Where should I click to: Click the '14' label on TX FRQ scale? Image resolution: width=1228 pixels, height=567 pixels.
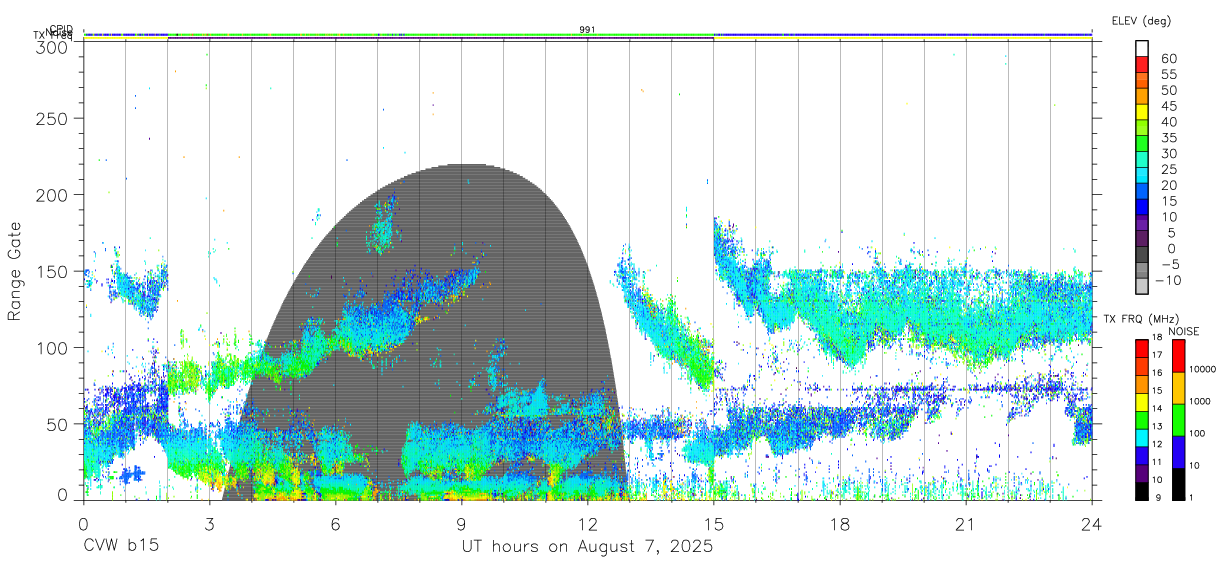pos(1155,408)
